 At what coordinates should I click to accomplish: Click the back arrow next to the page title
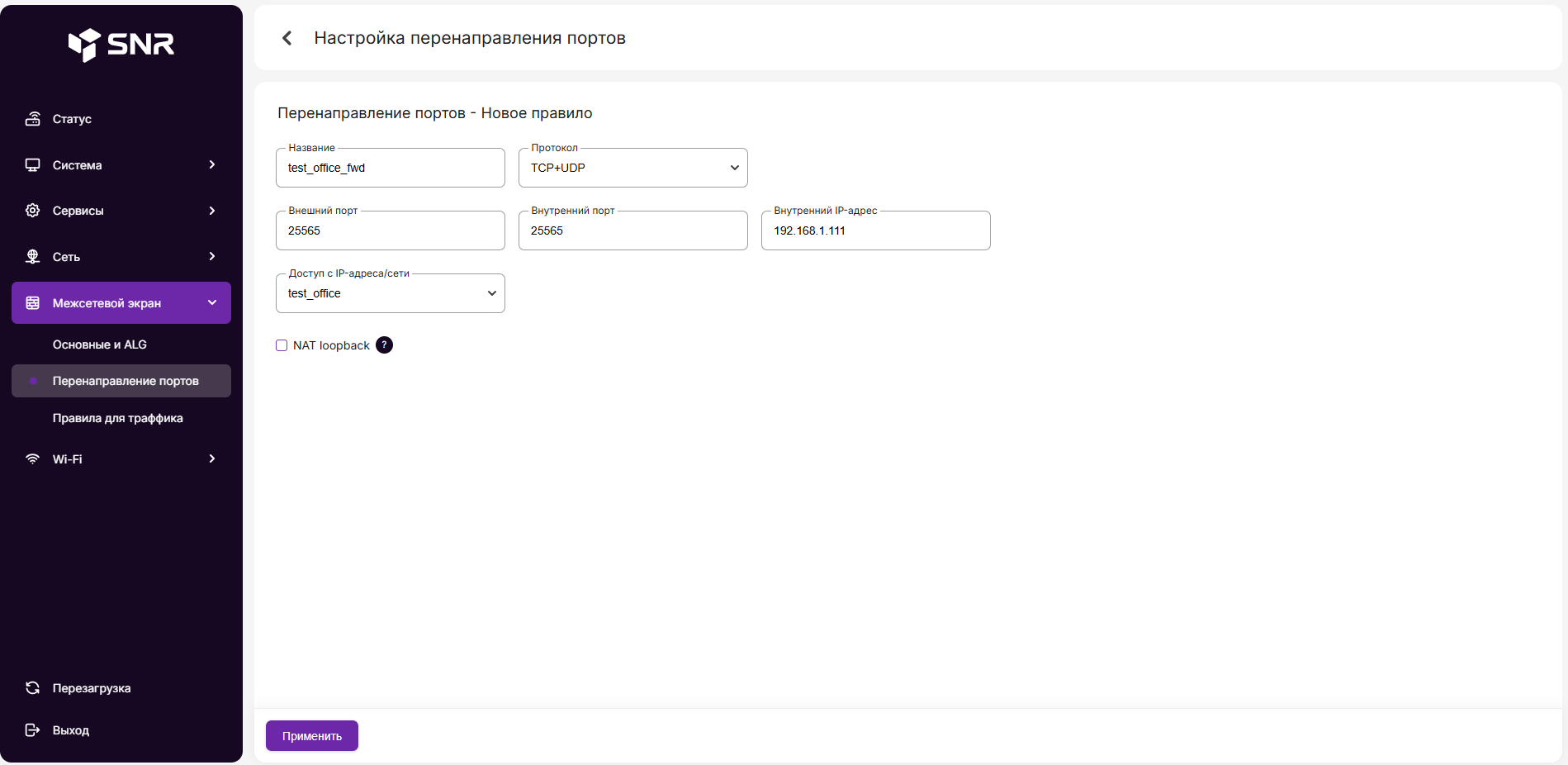pos(287,38)
